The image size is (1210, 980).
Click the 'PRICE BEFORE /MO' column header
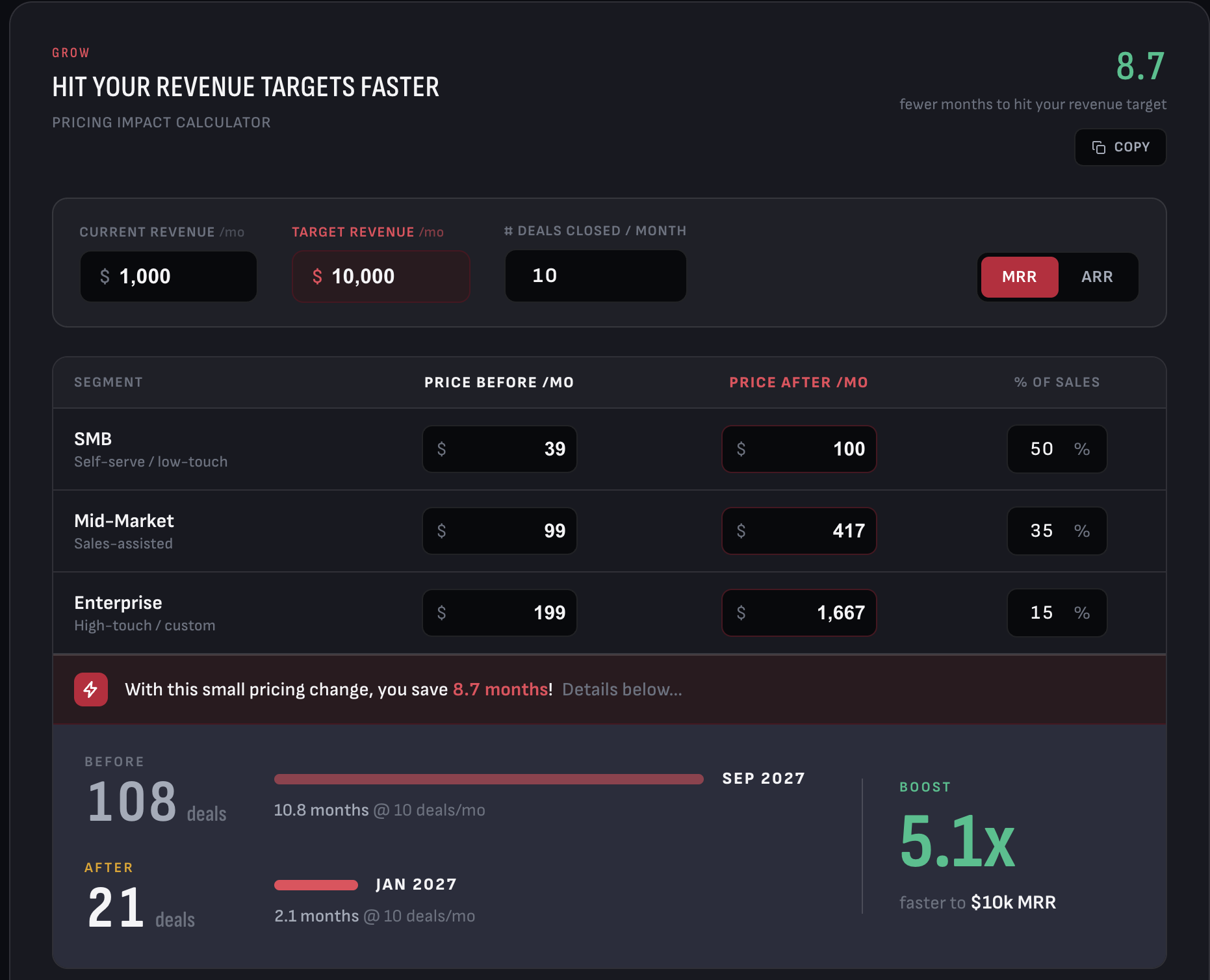pos(499,383)
